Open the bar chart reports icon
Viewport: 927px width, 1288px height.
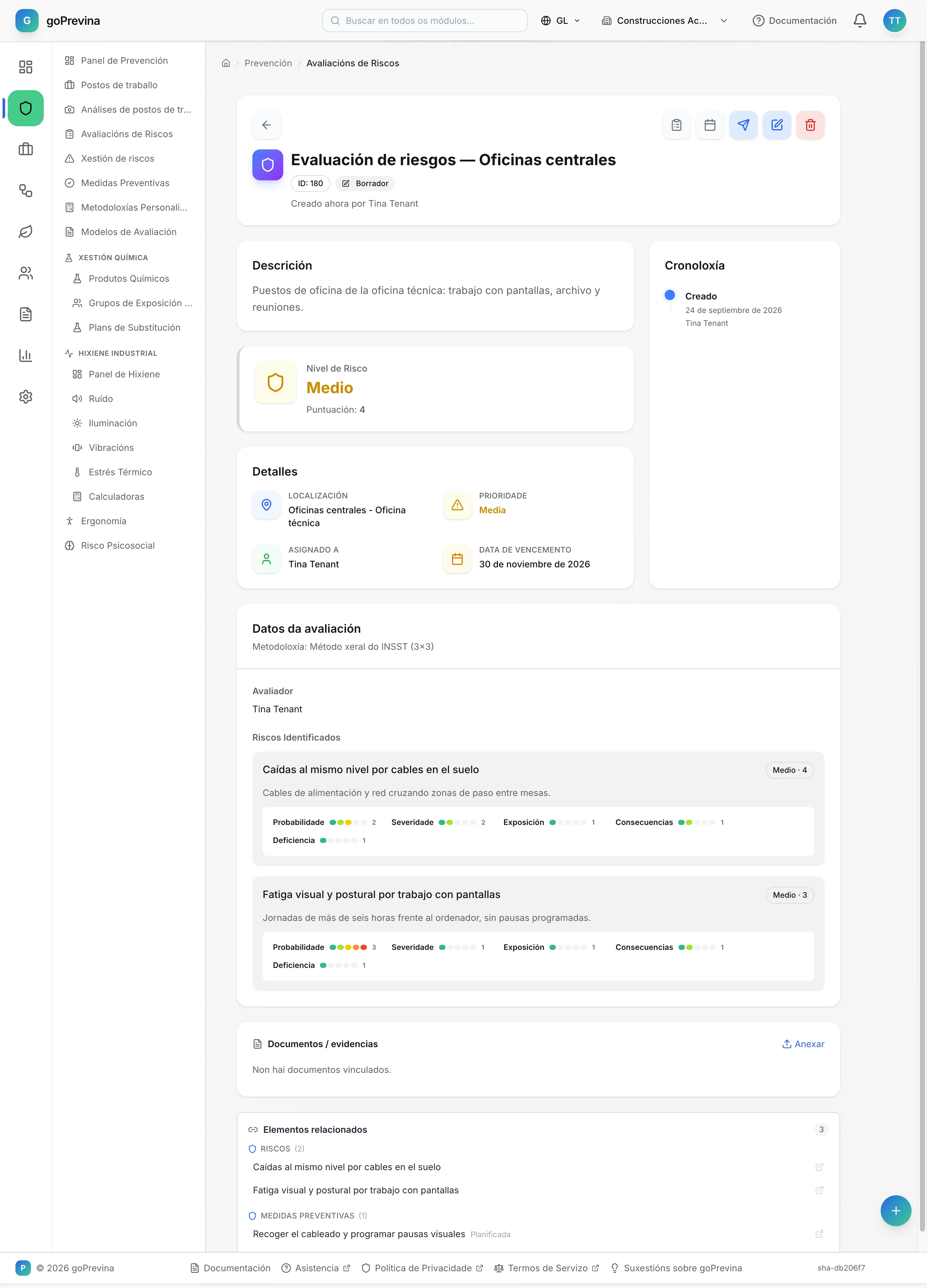[25, 355]
